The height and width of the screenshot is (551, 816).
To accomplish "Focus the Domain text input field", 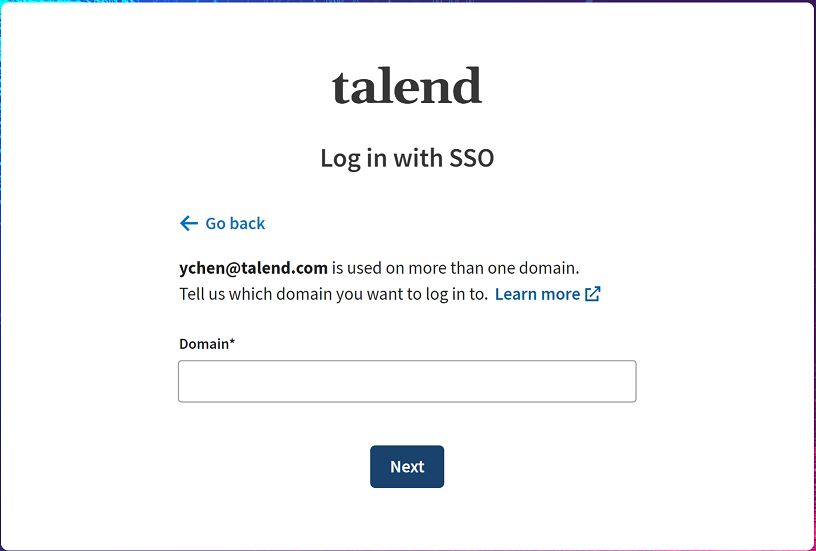I will (x=407, y=381).
